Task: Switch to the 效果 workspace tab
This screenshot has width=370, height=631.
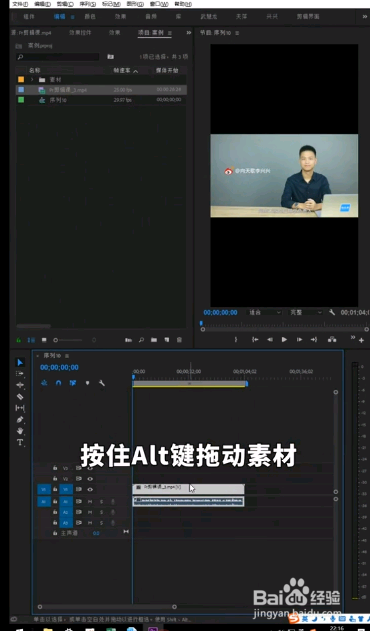Action: pyautogui.click(x=120, y=16)
